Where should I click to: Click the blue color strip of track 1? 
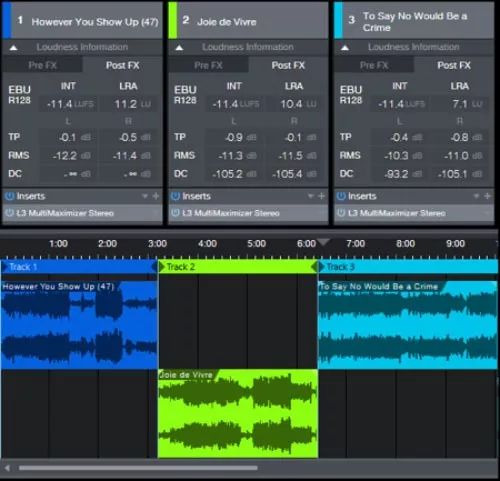click(7, 20)
